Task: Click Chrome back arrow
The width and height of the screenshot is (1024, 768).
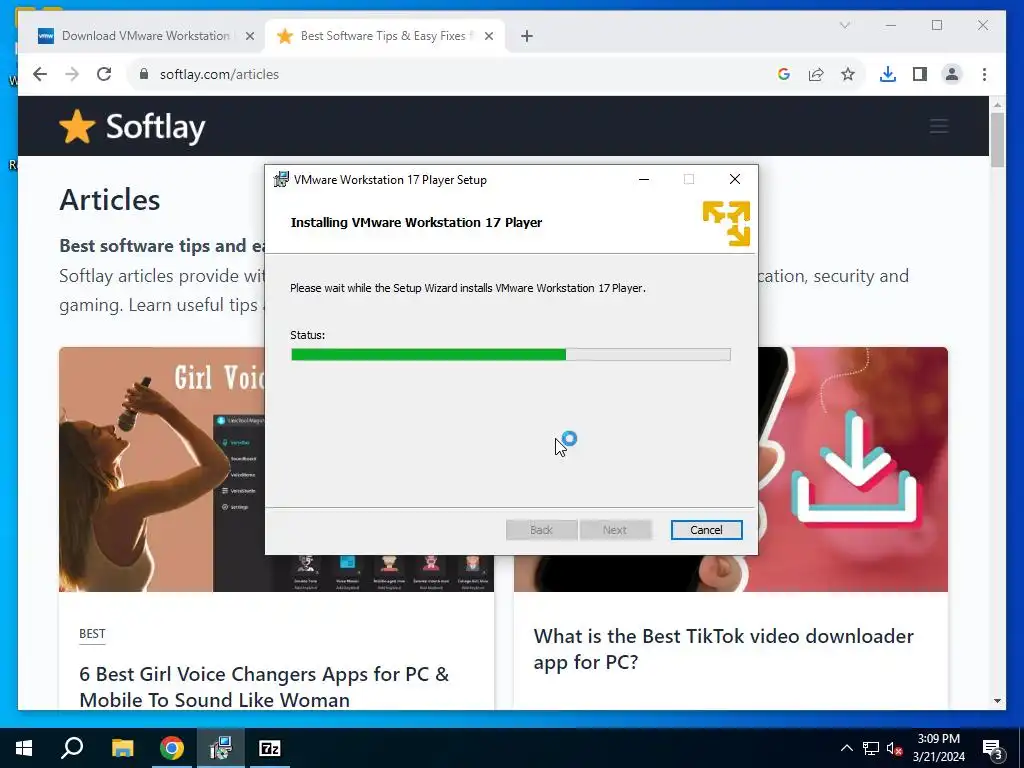Action: pos(40,74)
